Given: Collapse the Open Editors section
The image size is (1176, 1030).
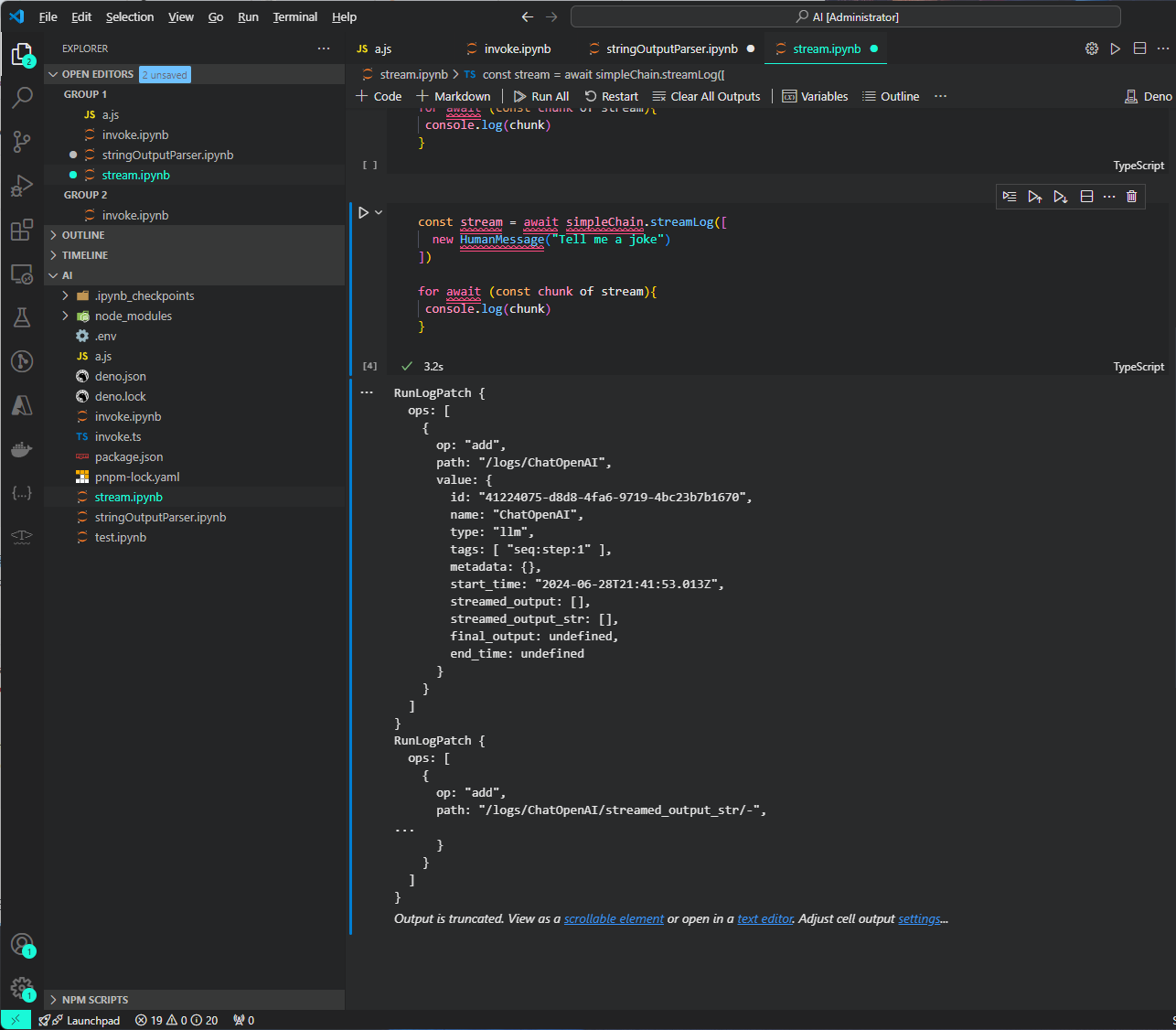Looking at the screenshot, I should [x=194, y=74].
